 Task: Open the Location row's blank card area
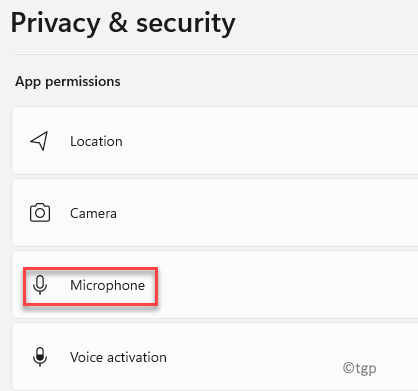coord(267,141)
